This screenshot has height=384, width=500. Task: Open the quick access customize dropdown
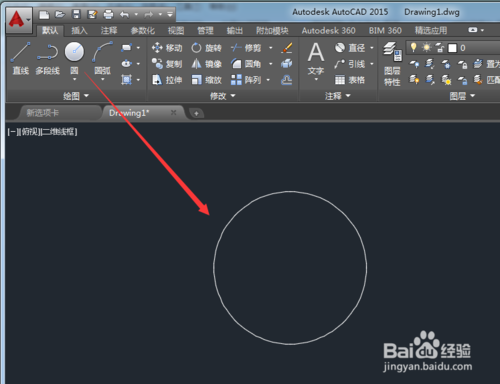pos(170,14)
